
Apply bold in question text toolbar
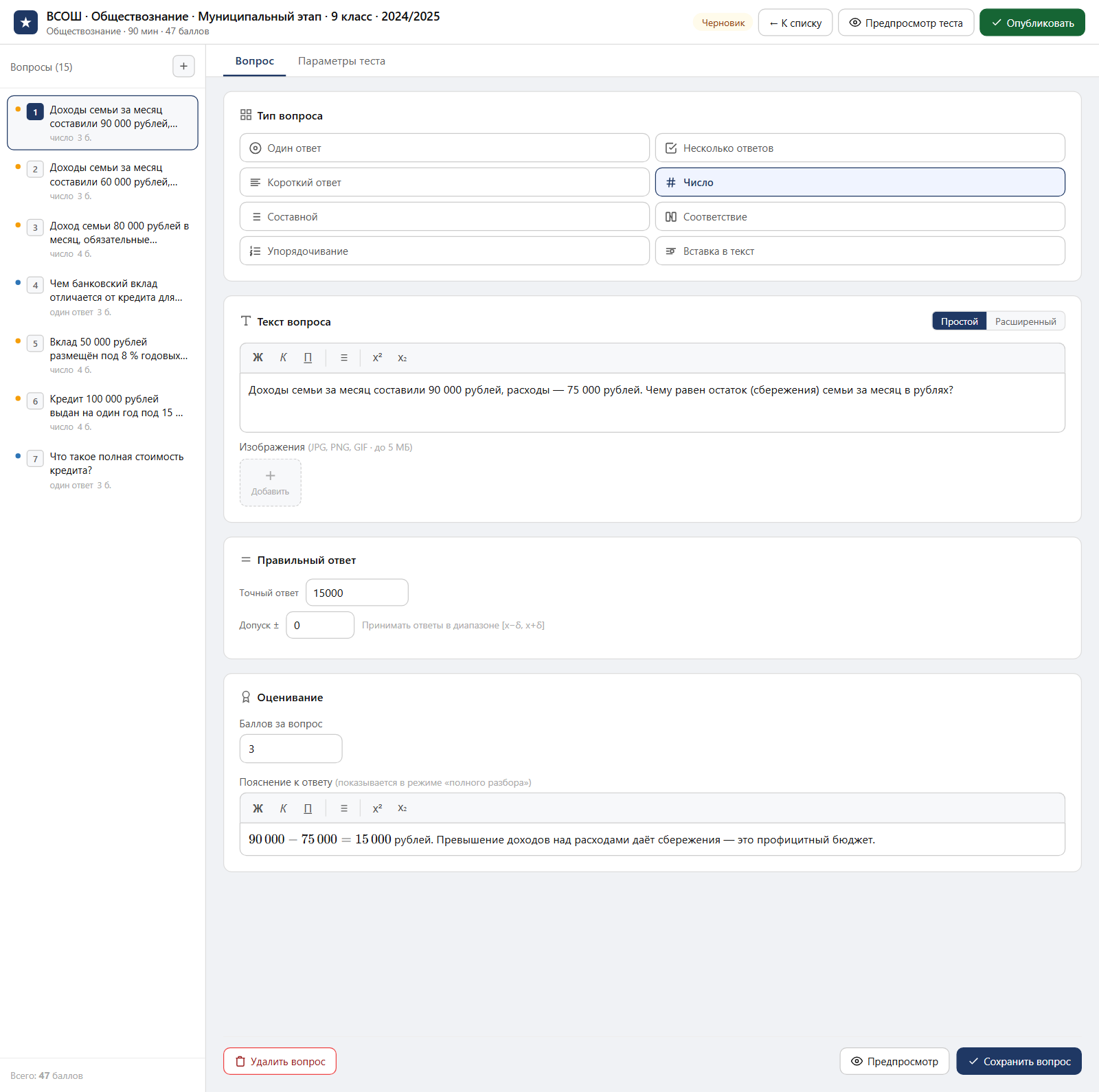(x=258, y=358)
